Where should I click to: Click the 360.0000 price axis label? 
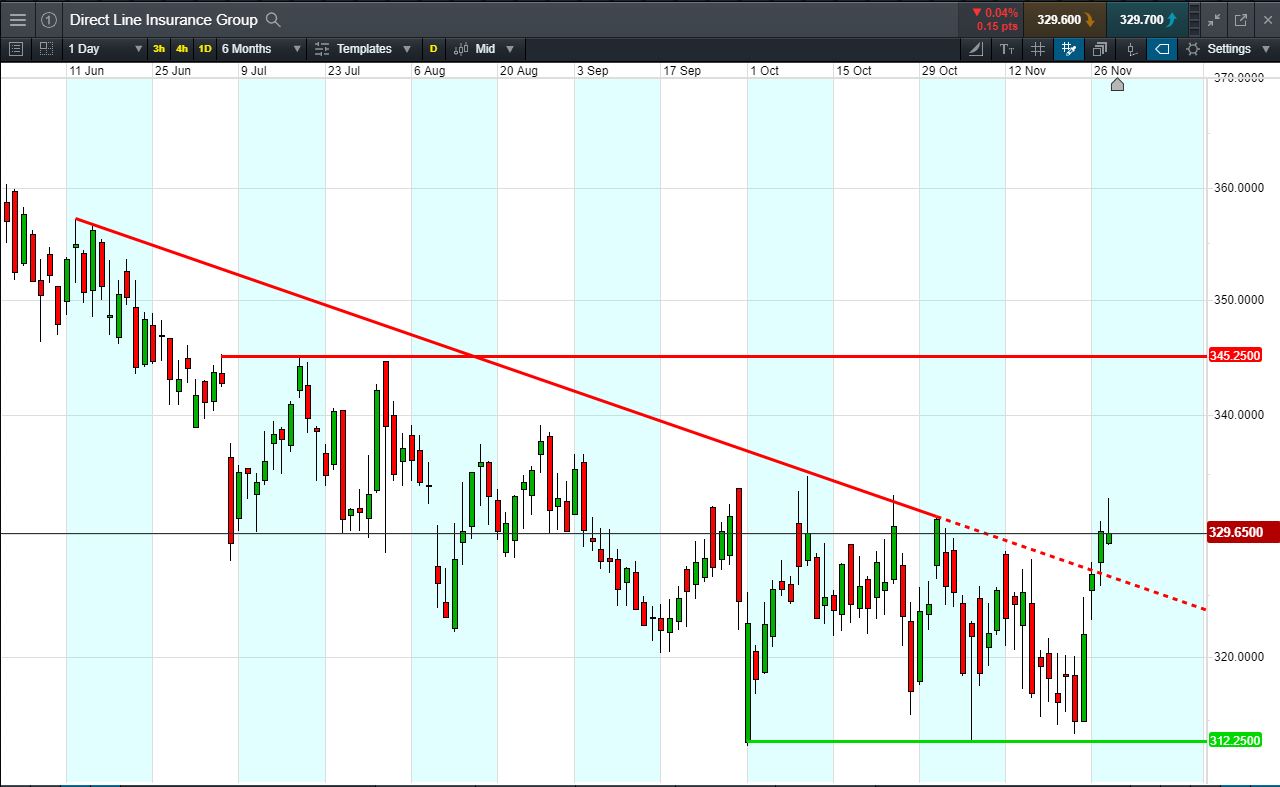pyautogui.click(x=1237, y=188)
